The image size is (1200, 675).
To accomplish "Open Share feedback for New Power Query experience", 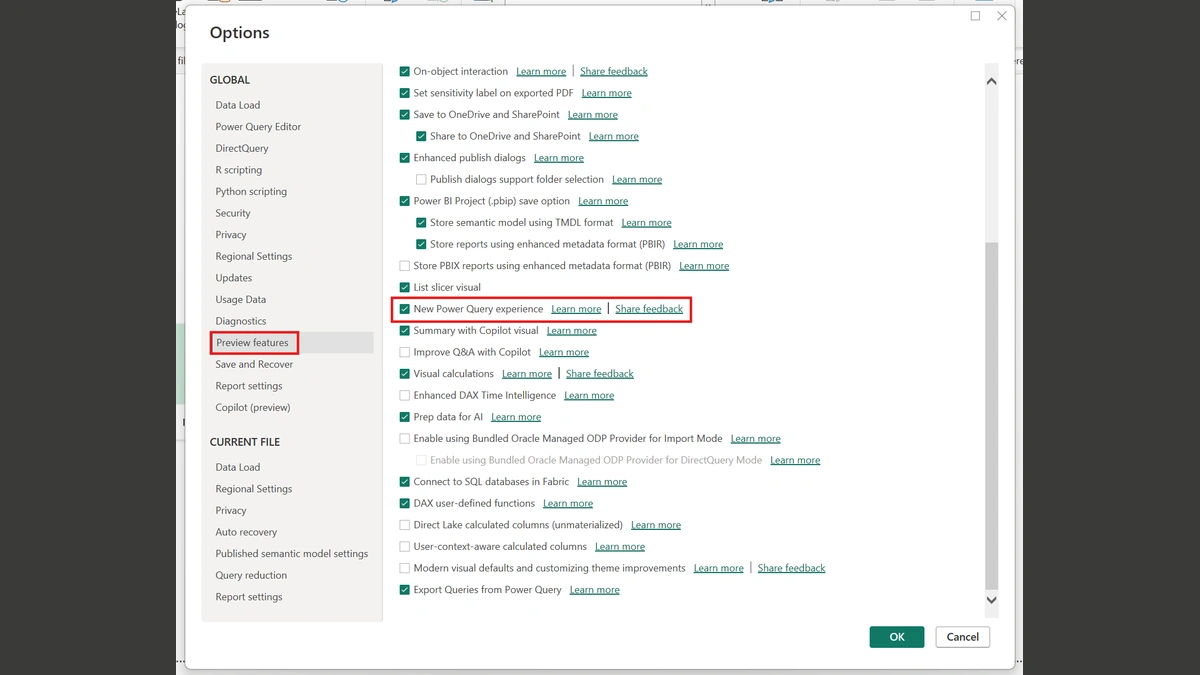I will click(x=649, y=309).
